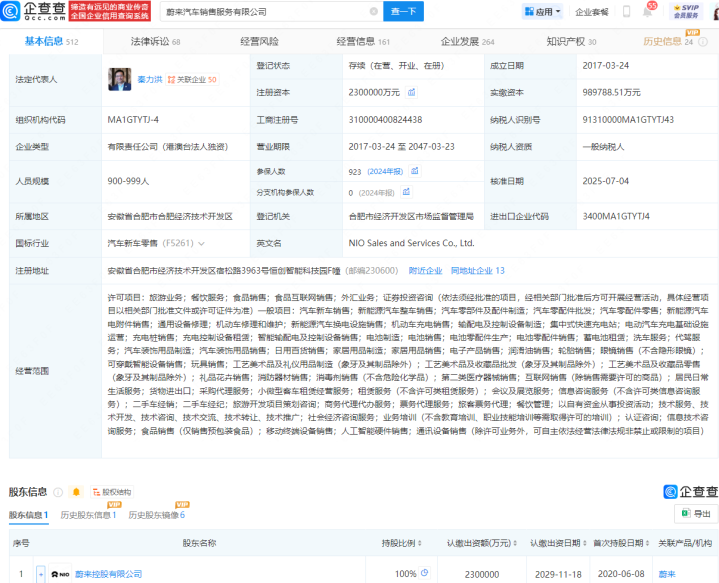
Task: Open the 应用 dropdown menu
Action: coord(543,11)
